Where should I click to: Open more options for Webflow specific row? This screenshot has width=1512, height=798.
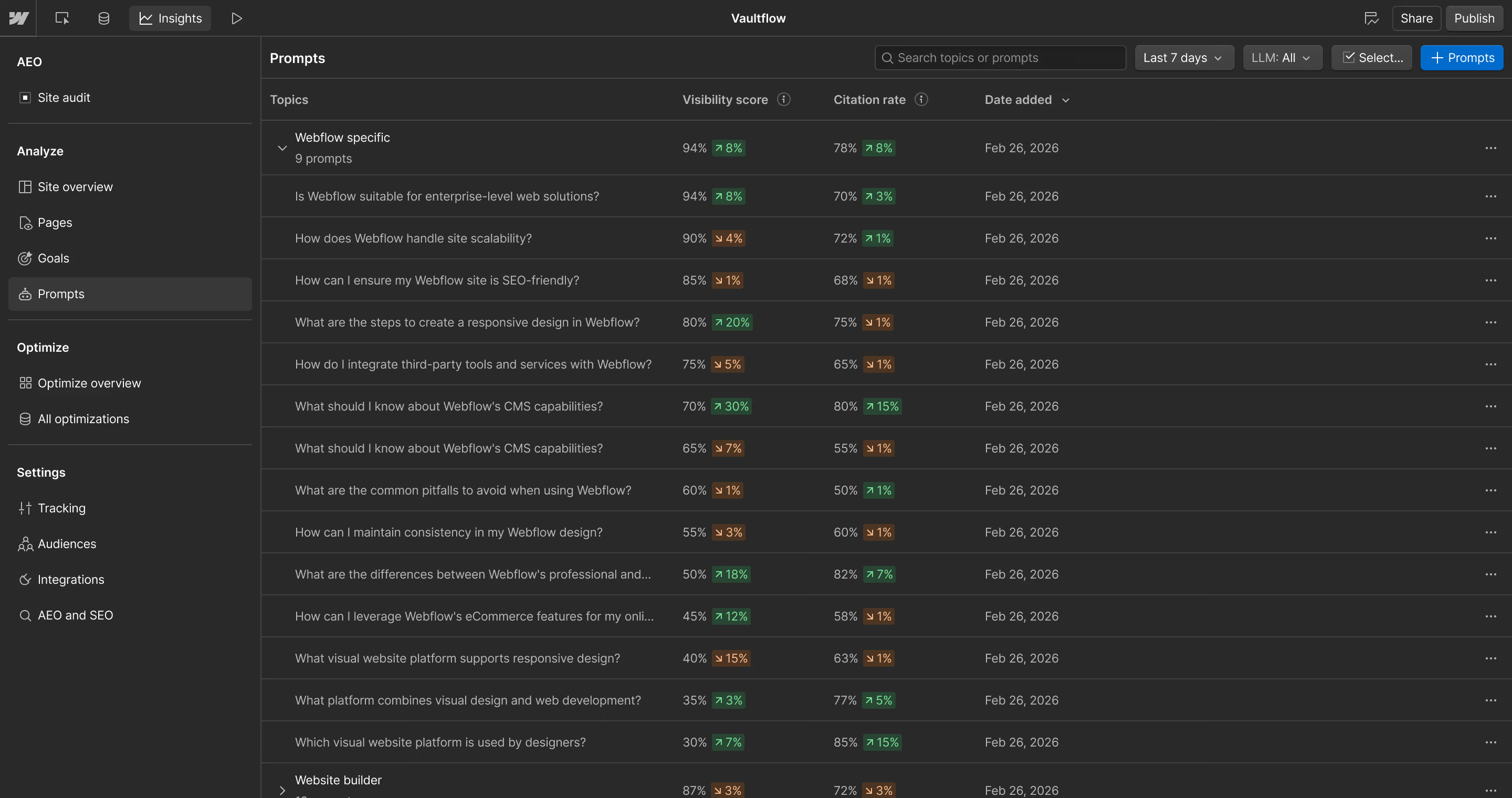click(x=1490, y=148)
